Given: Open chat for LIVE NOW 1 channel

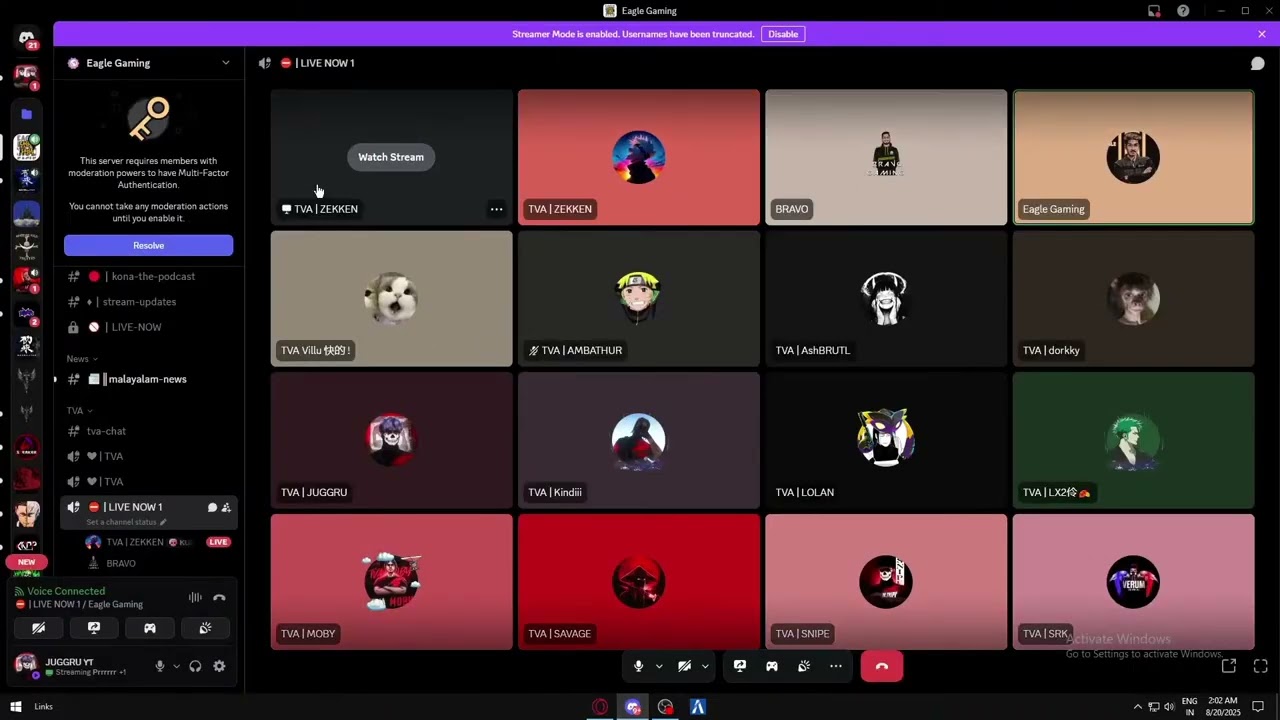Looking at the screenshot, I should pyautogui.click(x=212, y=508).
